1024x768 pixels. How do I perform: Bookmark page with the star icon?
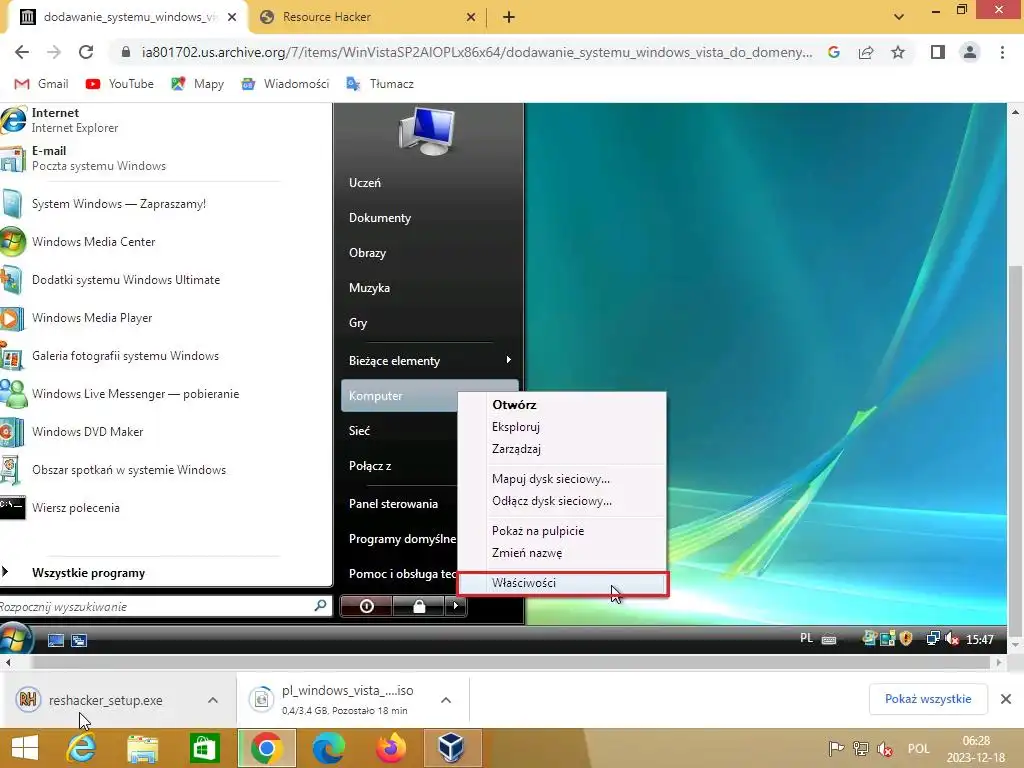(x=898, y=52)
